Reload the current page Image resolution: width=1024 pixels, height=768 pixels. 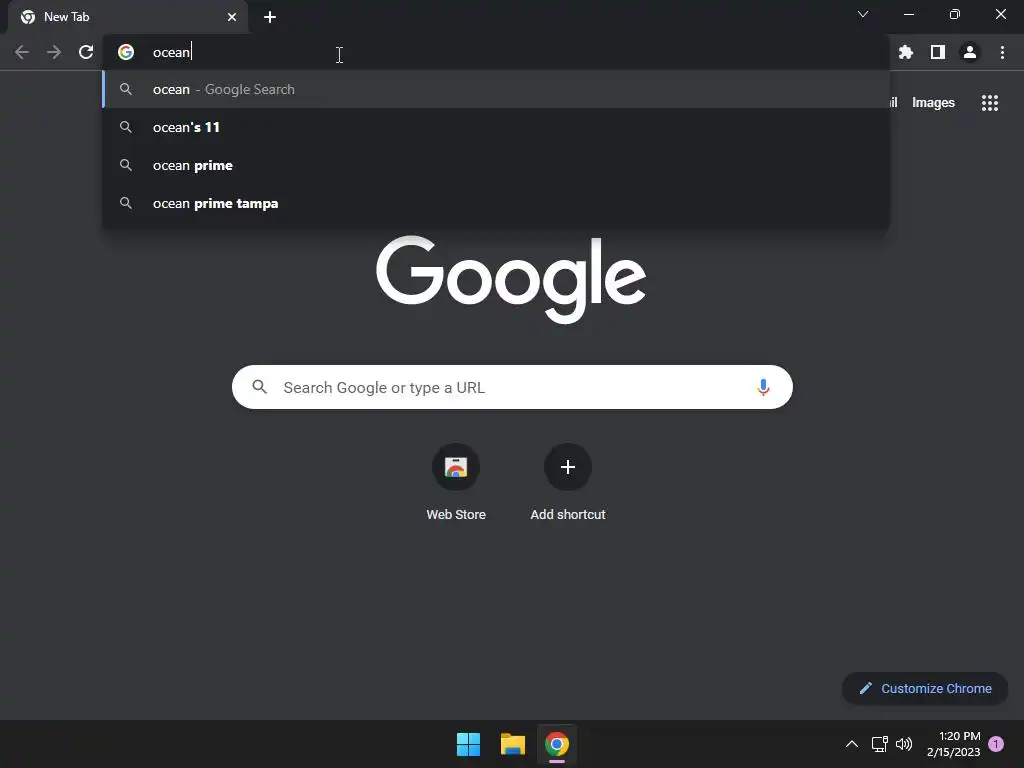[86, 52]
